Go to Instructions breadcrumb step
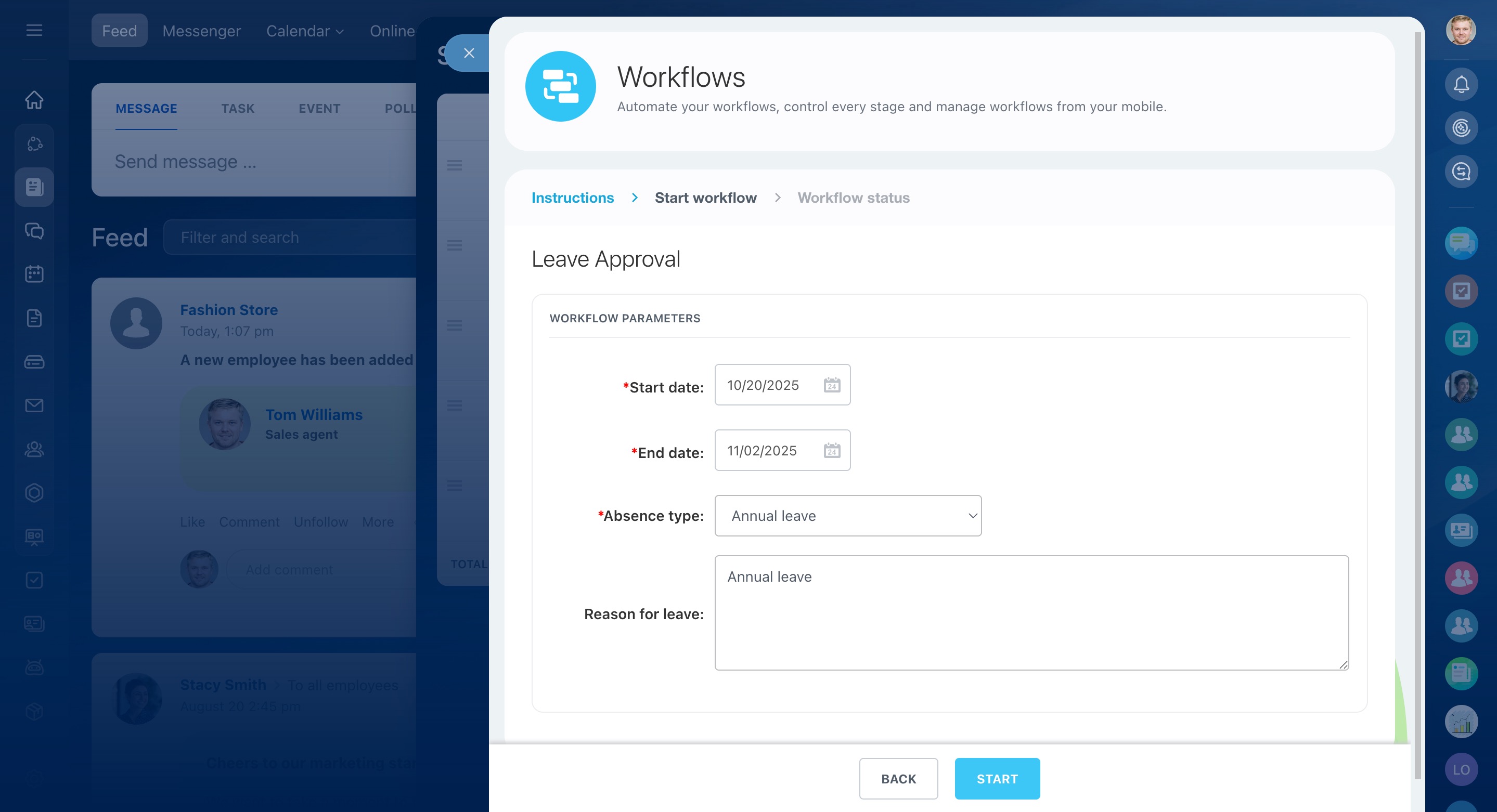This screenshot has height=812, width=1497. click(x=572, y=198)
